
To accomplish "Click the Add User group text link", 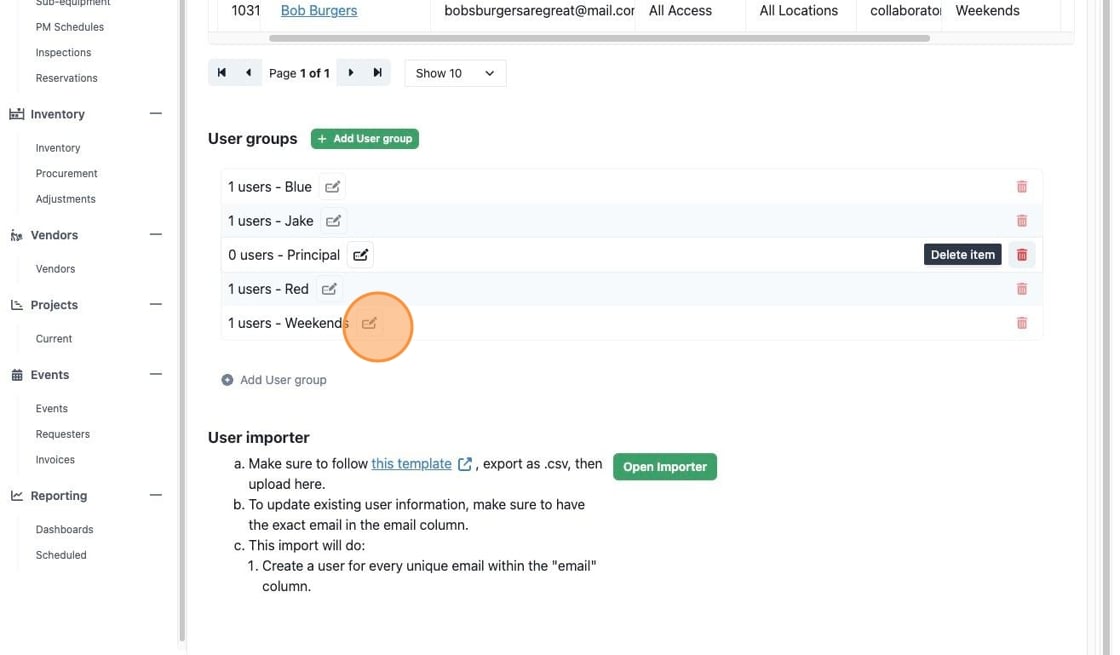I will click(x=283, y=380).
